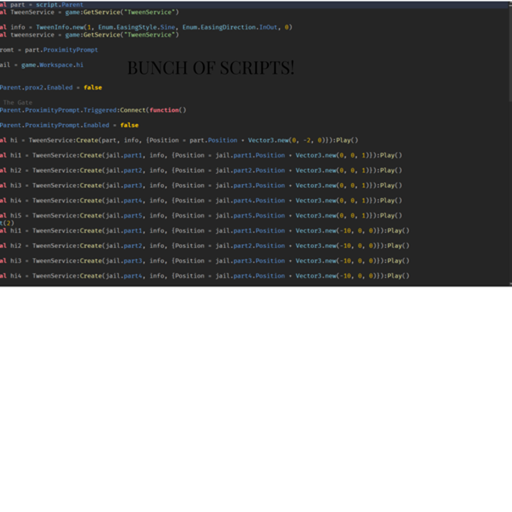Viewport: 512px width, 512px height.
Task: Click part.ProximityPrompt in the prompt assignment
Action: (x=61, y=50)
